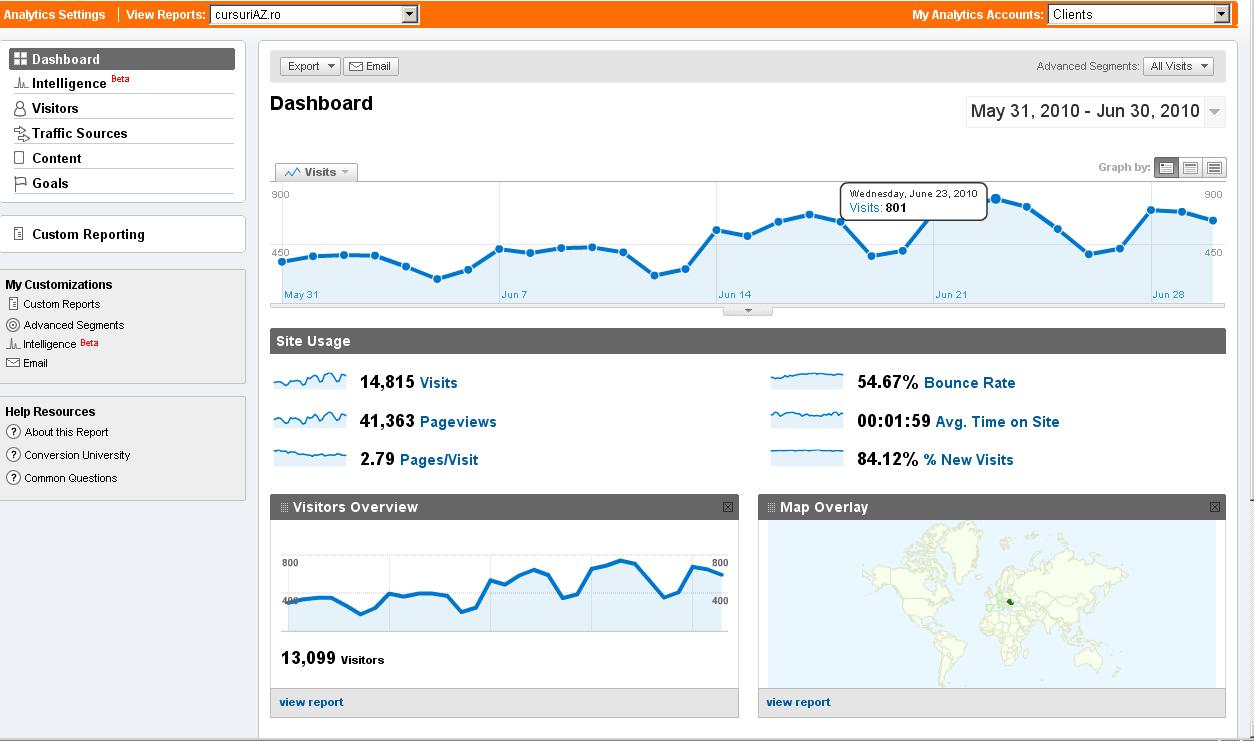Click the Conversion University question icon
Viewport: 1254px width, 741px height.
(13, 455)
